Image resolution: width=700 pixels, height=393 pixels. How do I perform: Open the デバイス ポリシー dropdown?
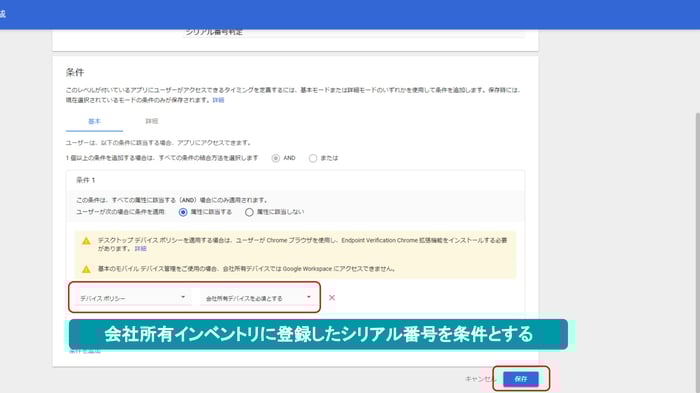coord(132,298)
